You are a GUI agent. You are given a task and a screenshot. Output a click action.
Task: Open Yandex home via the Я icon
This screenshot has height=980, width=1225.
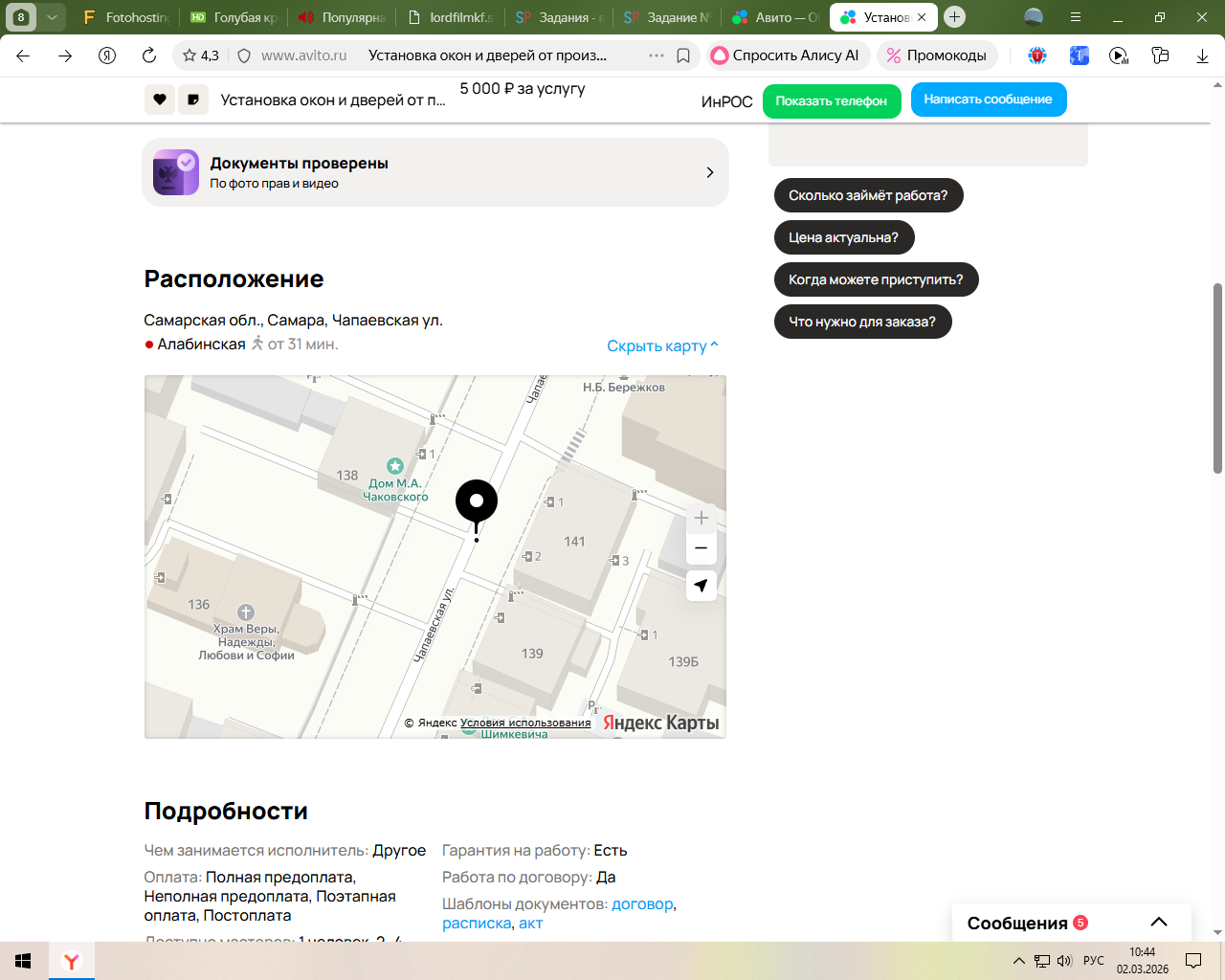107,56
